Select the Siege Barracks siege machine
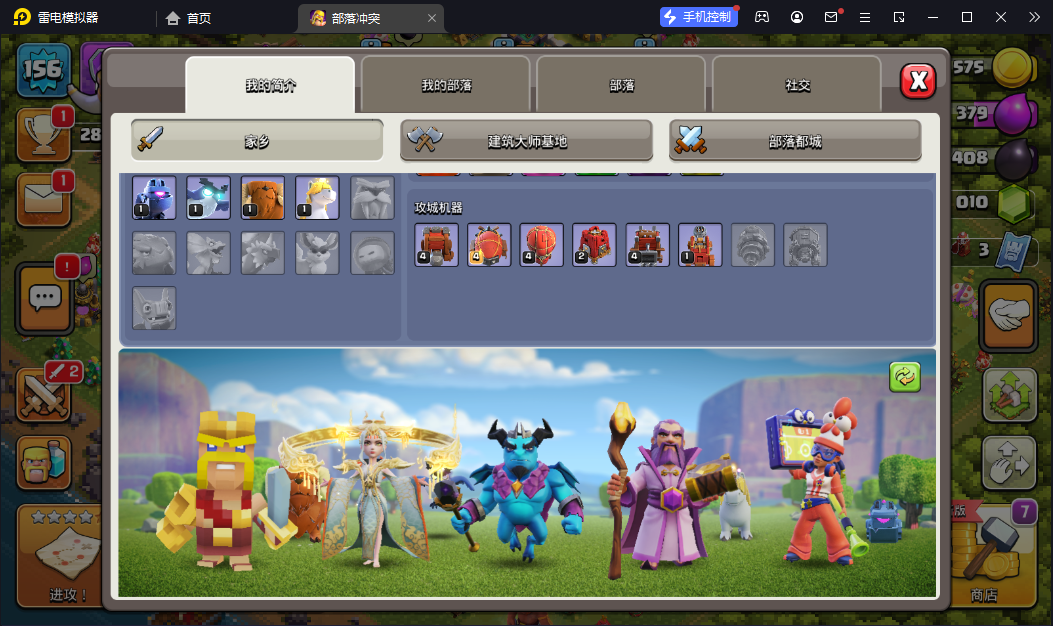1053x626 pixels. click(594, 244)
